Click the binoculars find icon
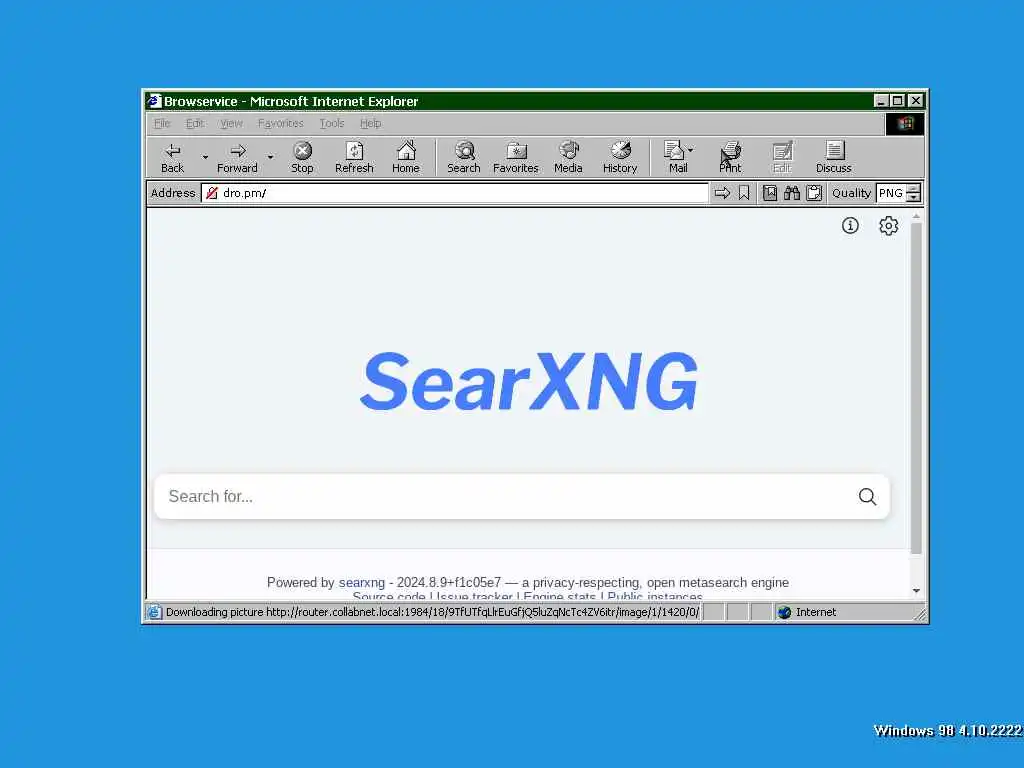 coord(792,193)
